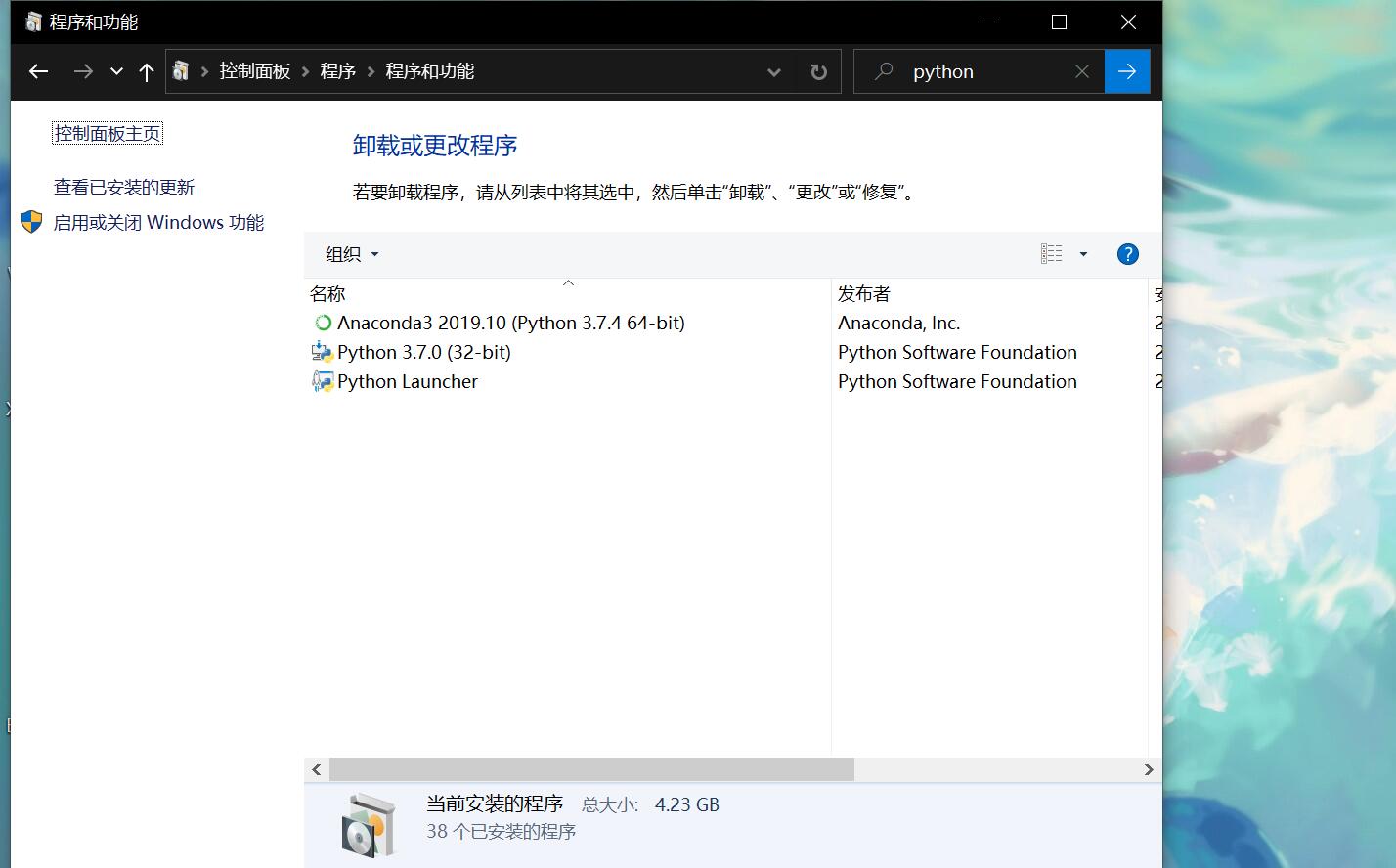The width and height of the screenshot is (1396, 868).
Task: Open 启用或关闭 Windows 功能
Action: pos(158,222)
